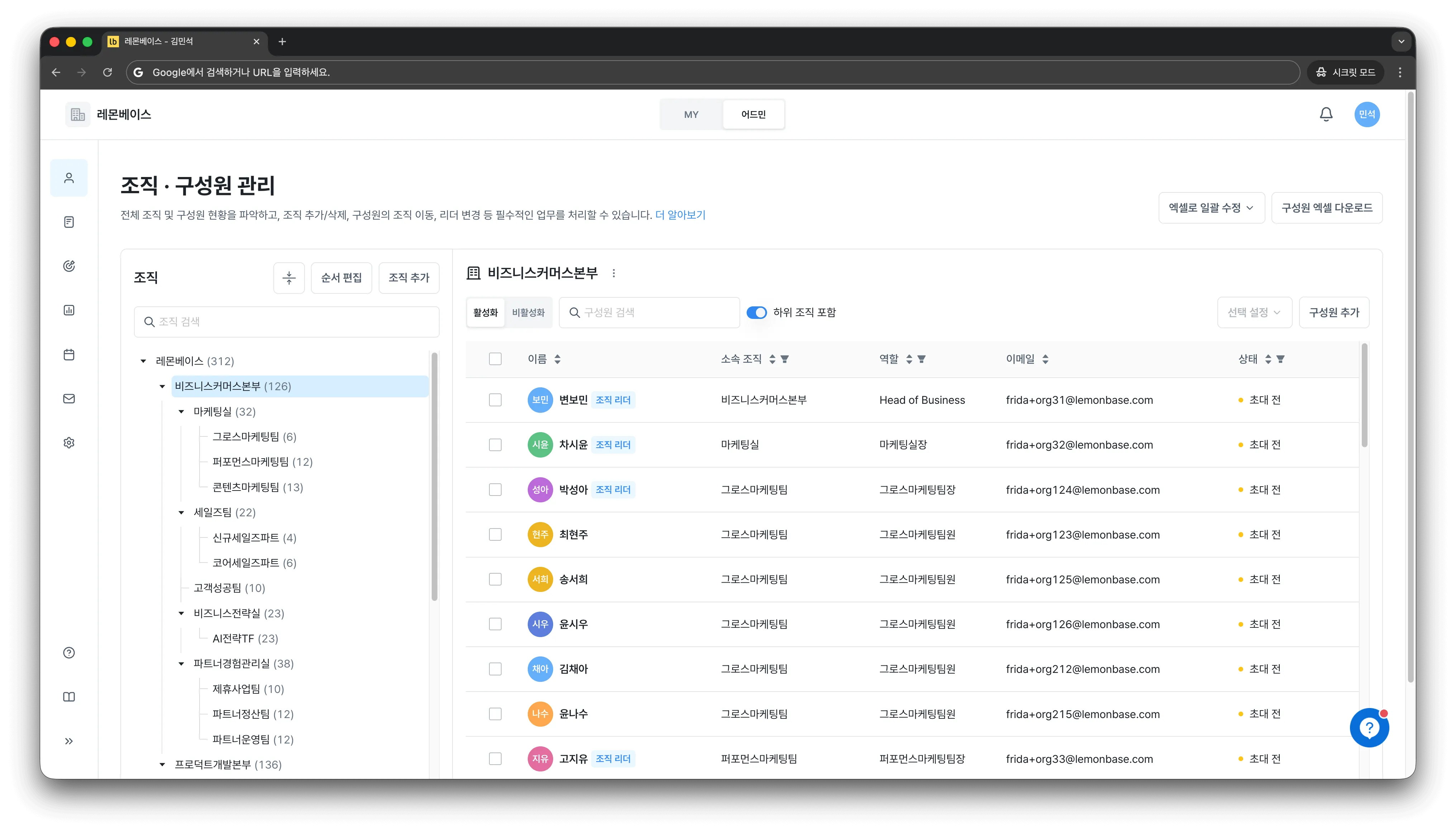Open the mail envelope sidebar icon

[x=69, y=398]
